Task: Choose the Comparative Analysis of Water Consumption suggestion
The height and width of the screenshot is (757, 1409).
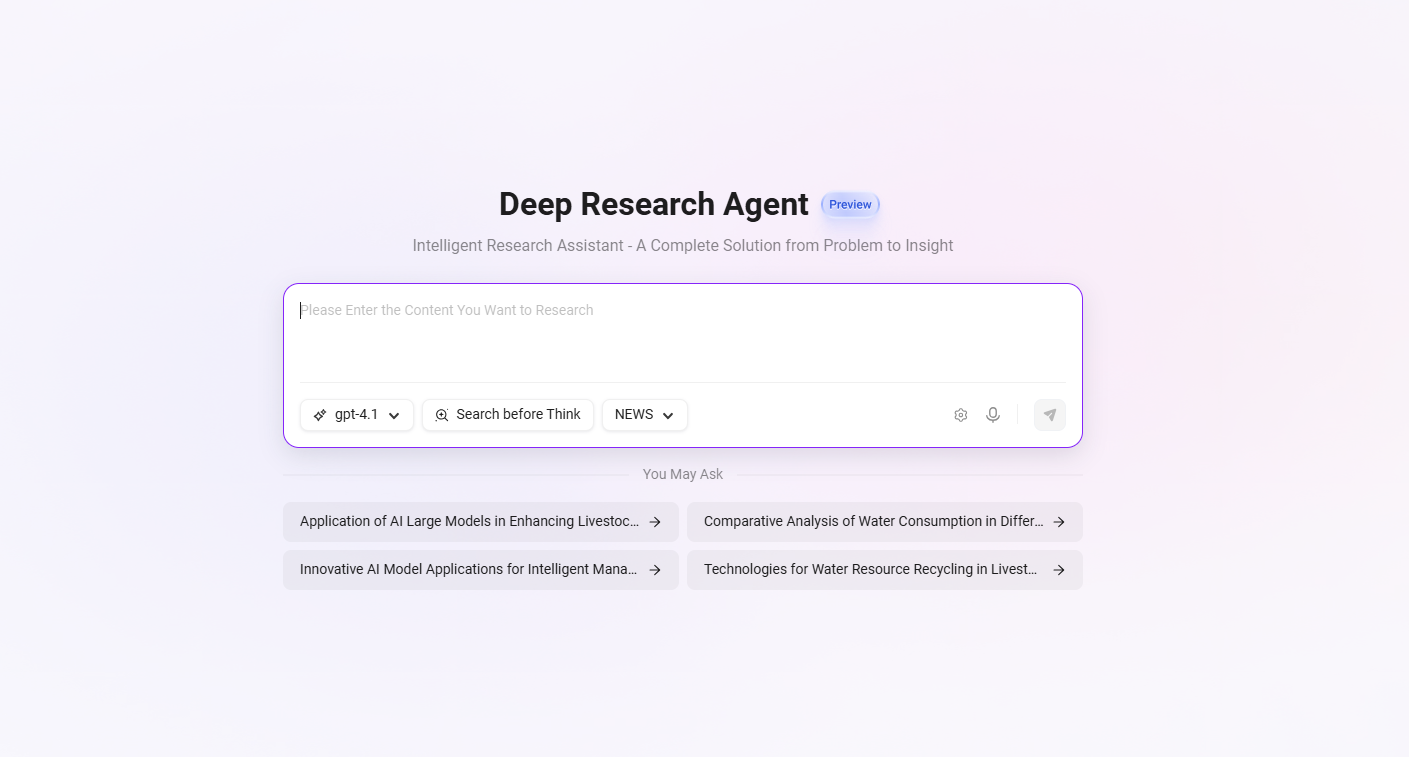Action: 873,522
